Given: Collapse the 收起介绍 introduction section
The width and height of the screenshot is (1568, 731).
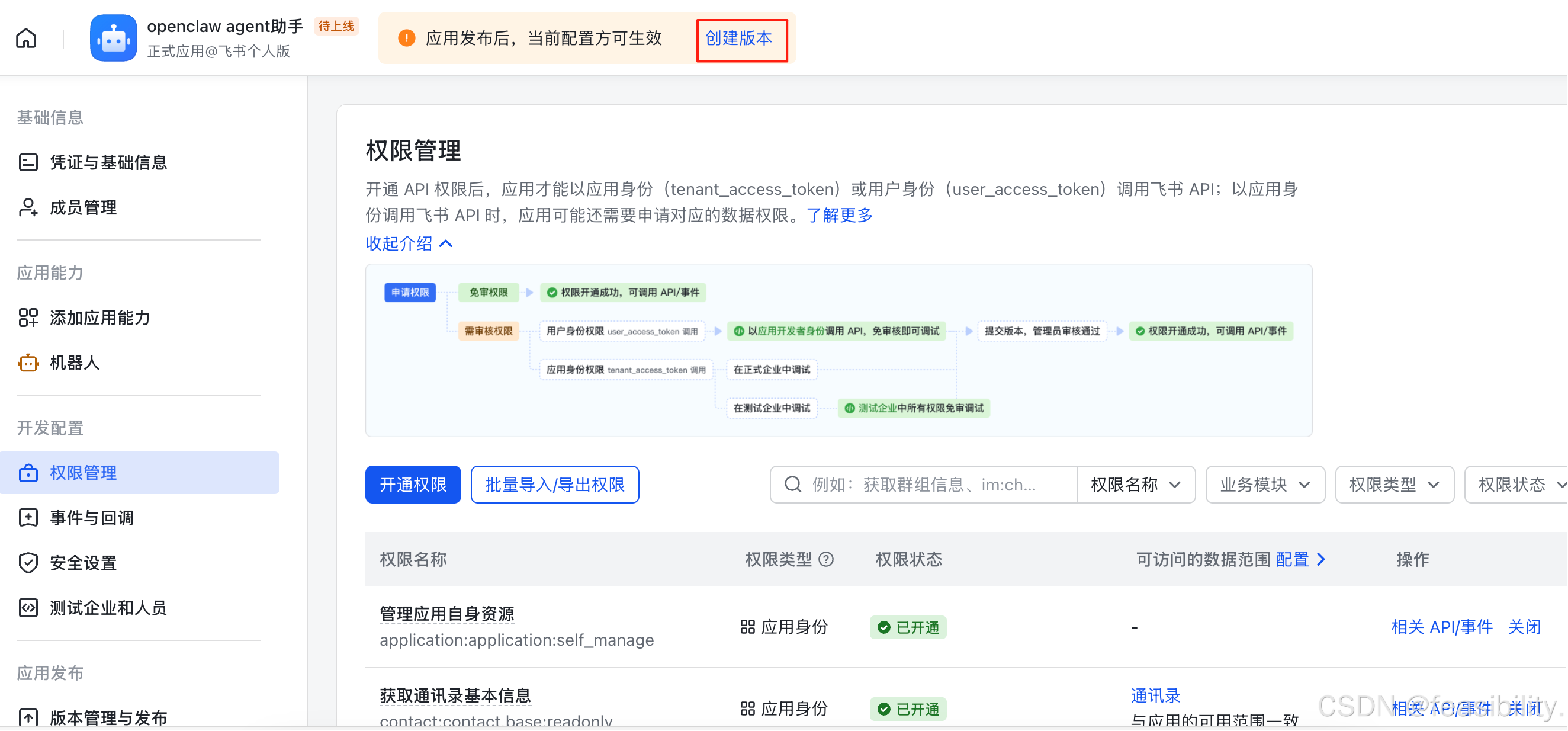Looking at the screenshot, I should (409, 243).
